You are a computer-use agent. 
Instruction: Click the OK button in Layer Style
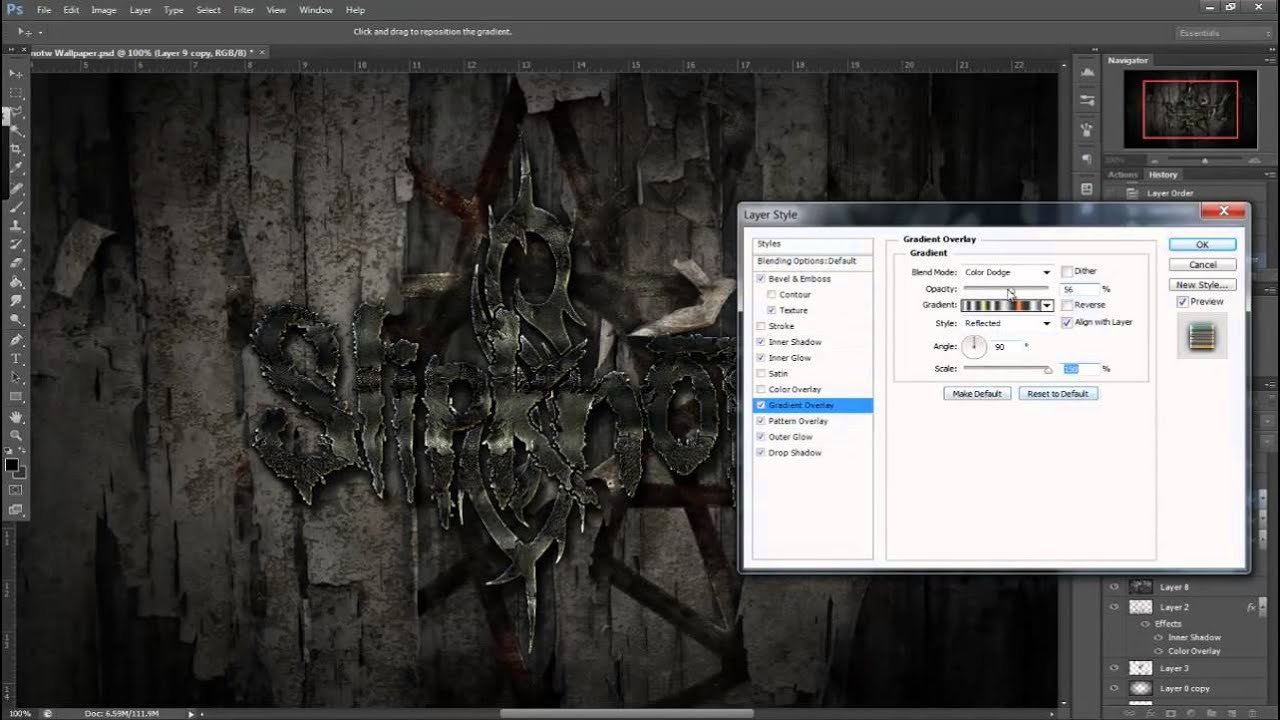pos(1202,244)
